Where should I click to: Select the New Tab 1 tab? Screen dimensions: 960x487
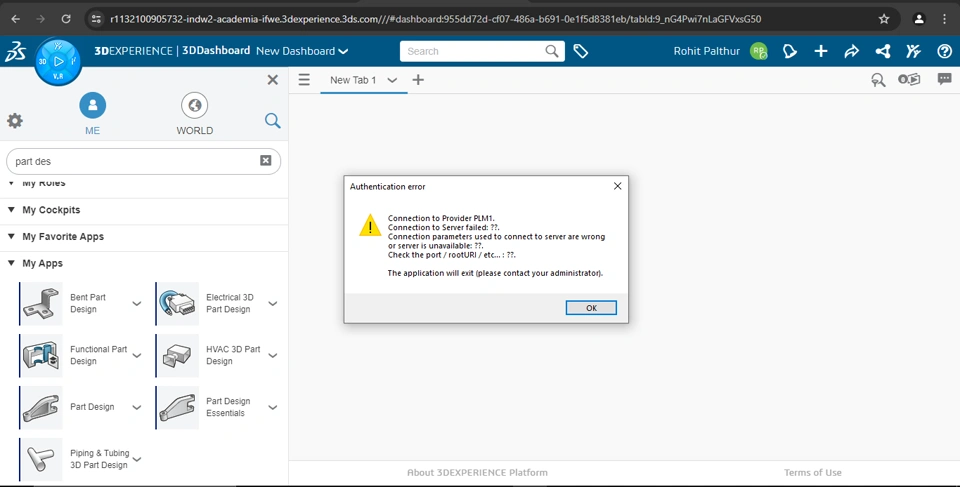(353, 80)
